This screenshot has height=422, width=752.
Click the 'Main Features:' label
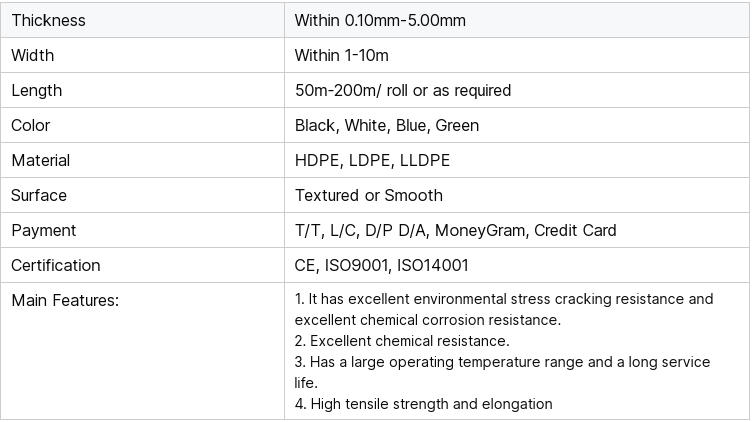pyautogui.click(x=65, y=300)
